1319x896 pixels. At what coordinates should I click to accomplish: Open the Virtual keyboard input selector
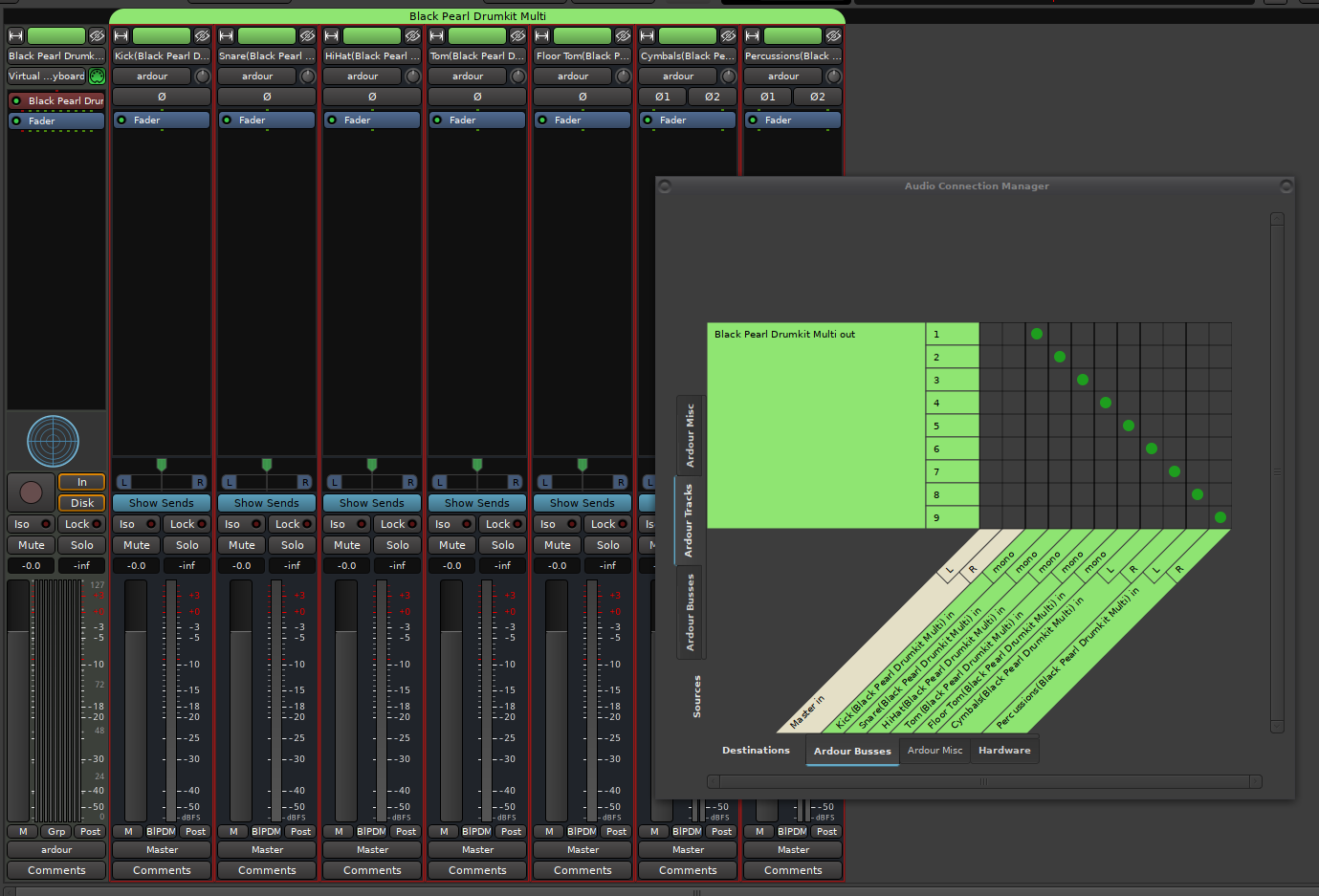[47, 76]
